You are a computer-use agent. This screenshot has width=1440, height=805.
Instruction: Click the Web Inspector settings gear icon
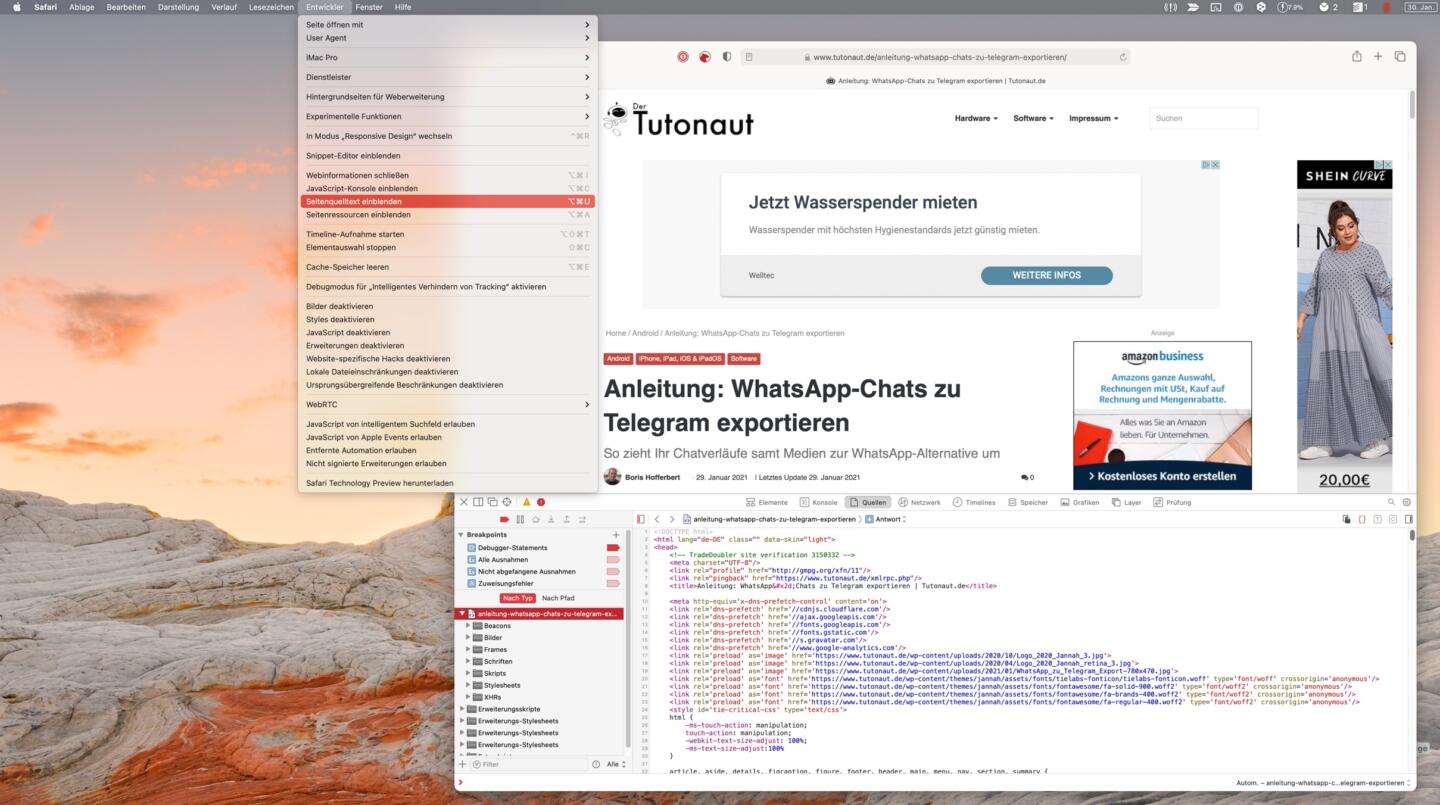(1407, 502)
